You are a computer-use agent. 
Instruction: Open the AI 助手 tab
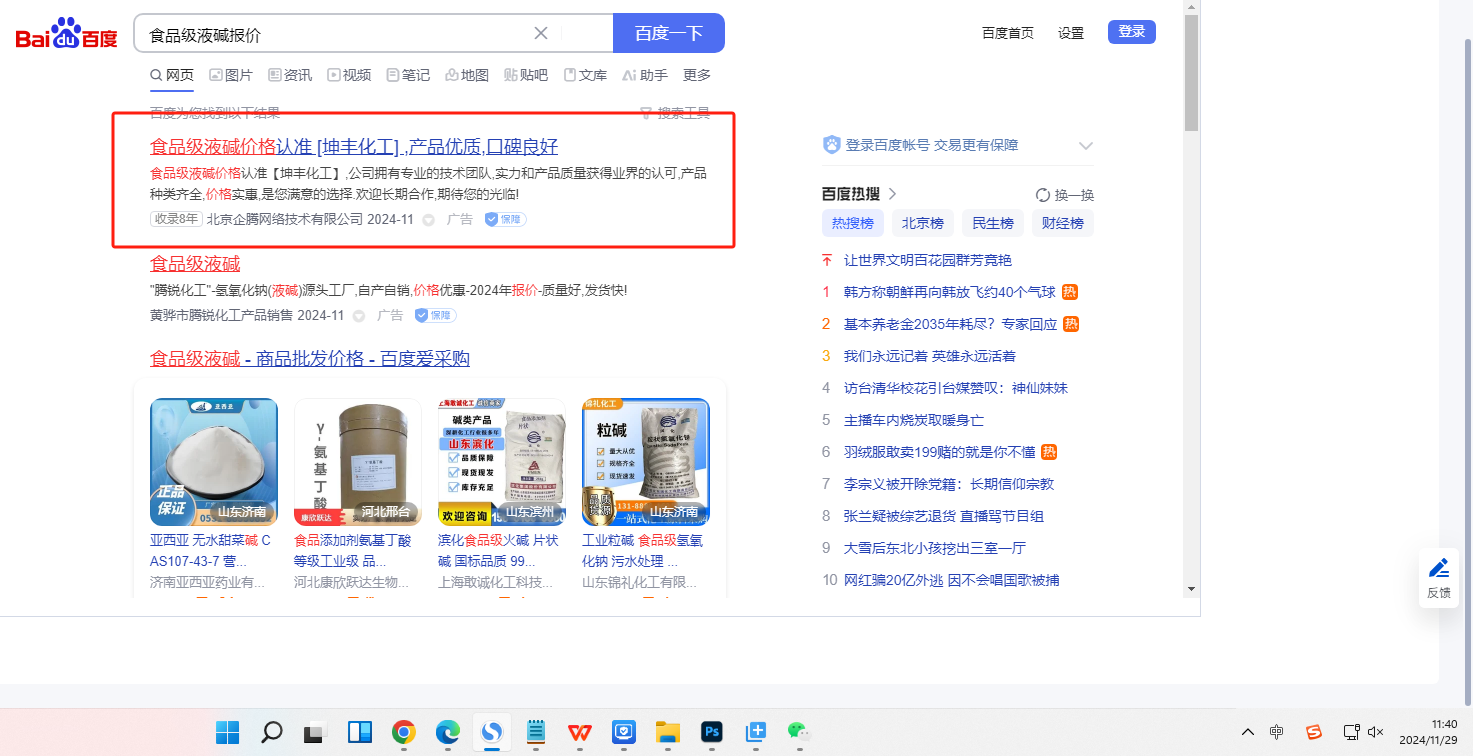[x=644, y=75]
